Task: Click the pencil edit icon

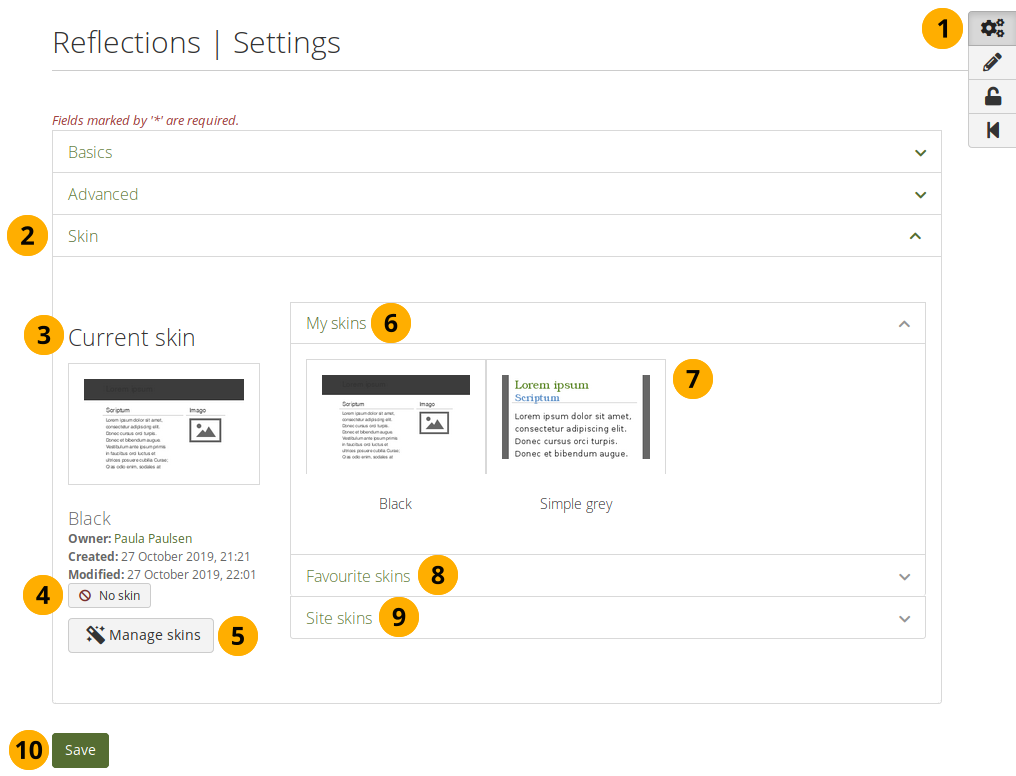Action: click(x=992, y=63)
